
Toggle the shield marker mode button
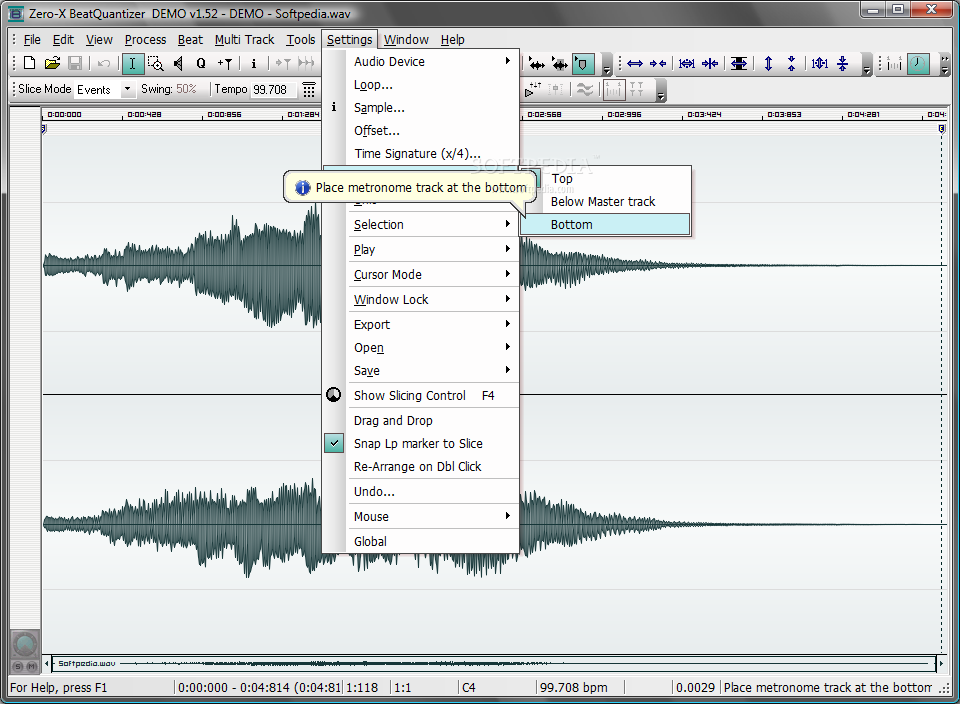(x=582, y=63)
